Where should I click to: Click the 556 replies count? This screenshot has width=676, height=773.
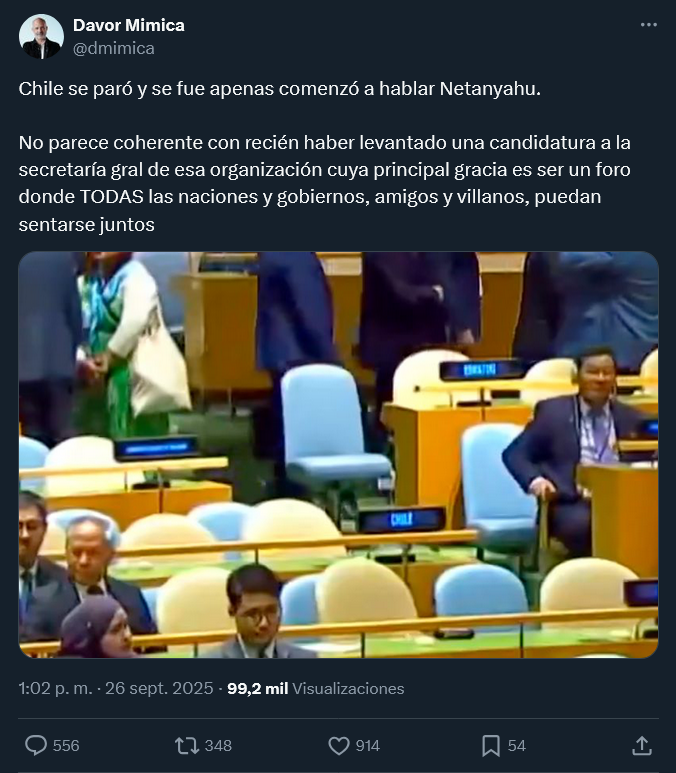pyautogui.click(x=66, y=745)
